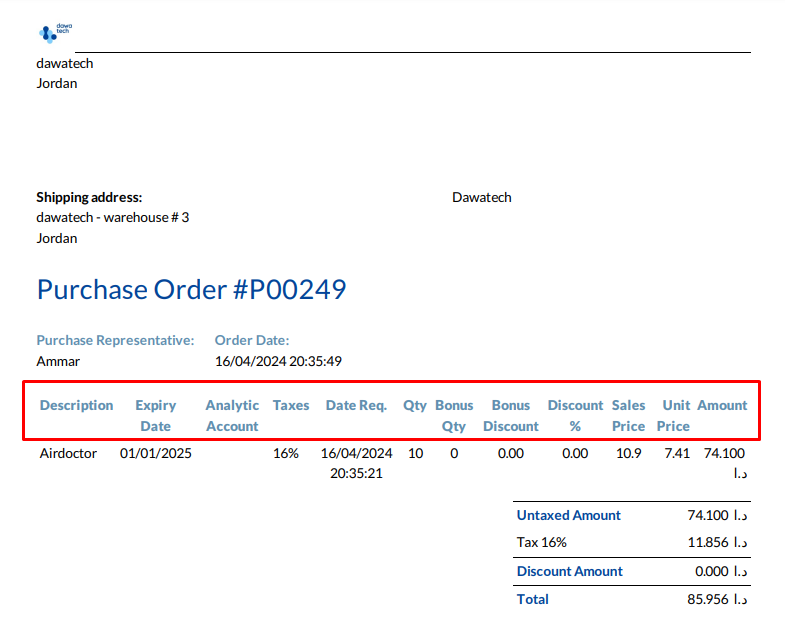Screen dimensions: 785x641
Task: Click sales price value '10.9'
Action: [x=629, y=453]
